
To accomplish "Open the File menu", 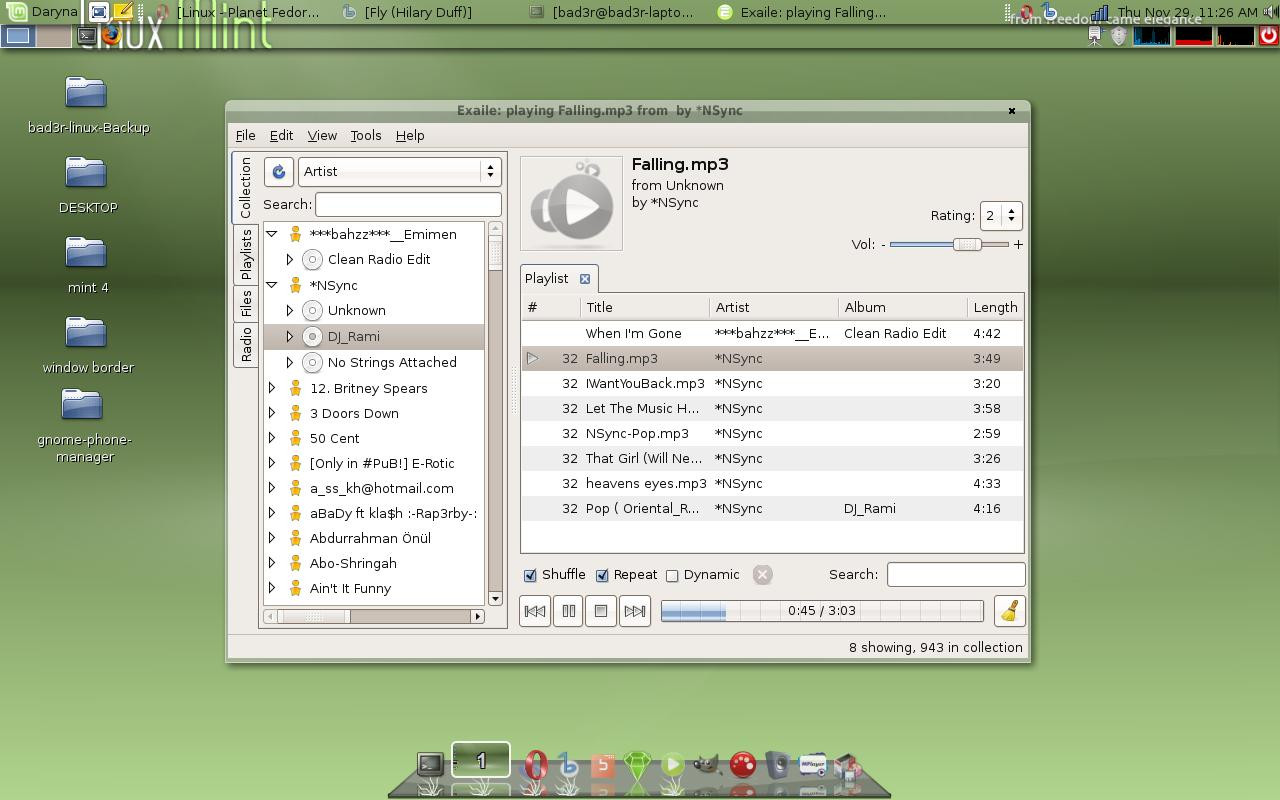I will pos(245,135).
